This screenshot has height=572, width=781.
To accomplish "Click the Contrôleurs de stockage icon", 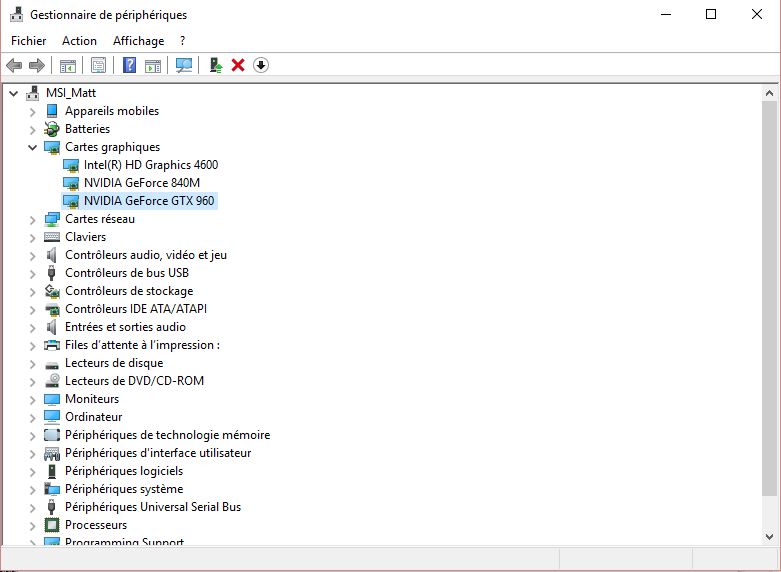I will click(x=52, y=291).
